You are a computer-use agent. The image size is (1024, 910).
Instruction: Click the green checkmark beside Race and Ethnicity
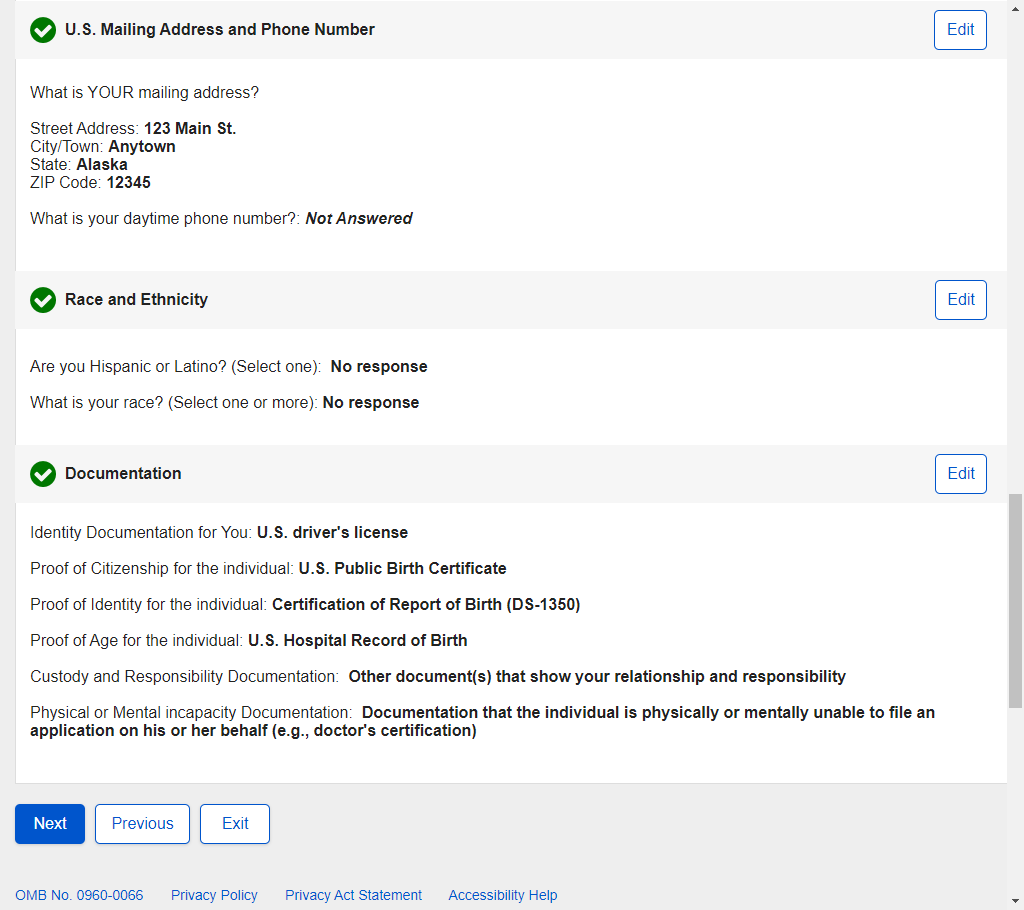pyautogui.click(x=43, y=300)
